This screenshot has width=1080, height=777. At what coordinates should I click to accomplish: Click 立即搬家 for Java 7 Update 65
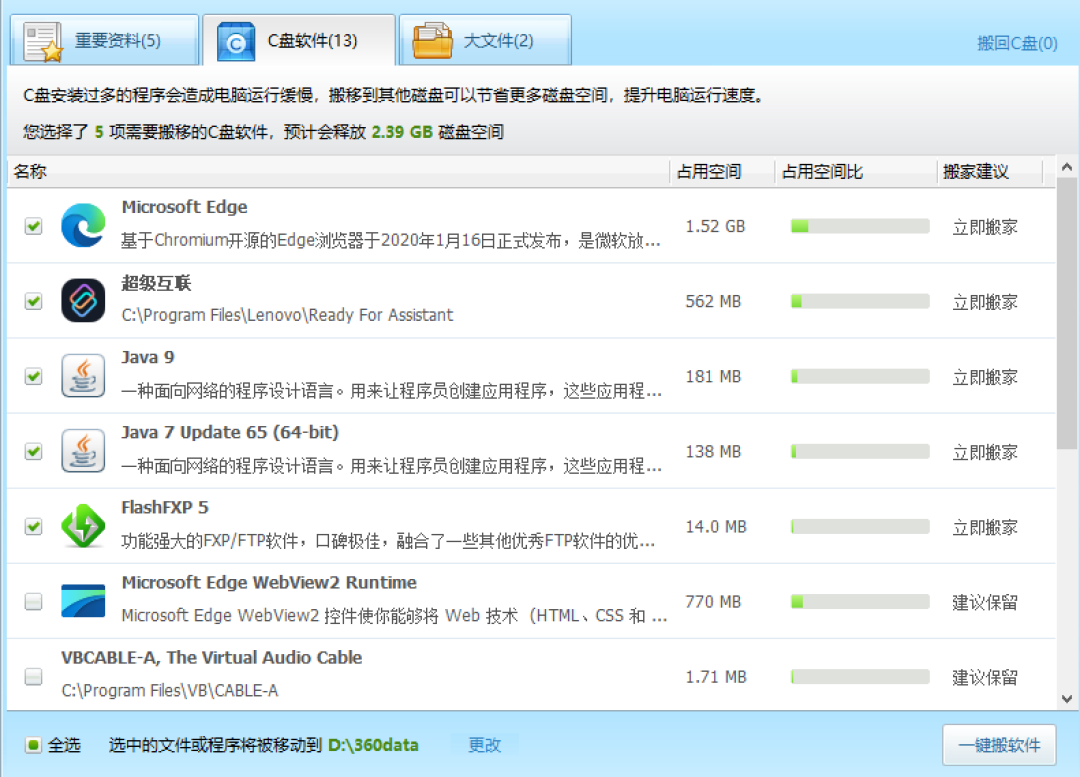point(985,452)
